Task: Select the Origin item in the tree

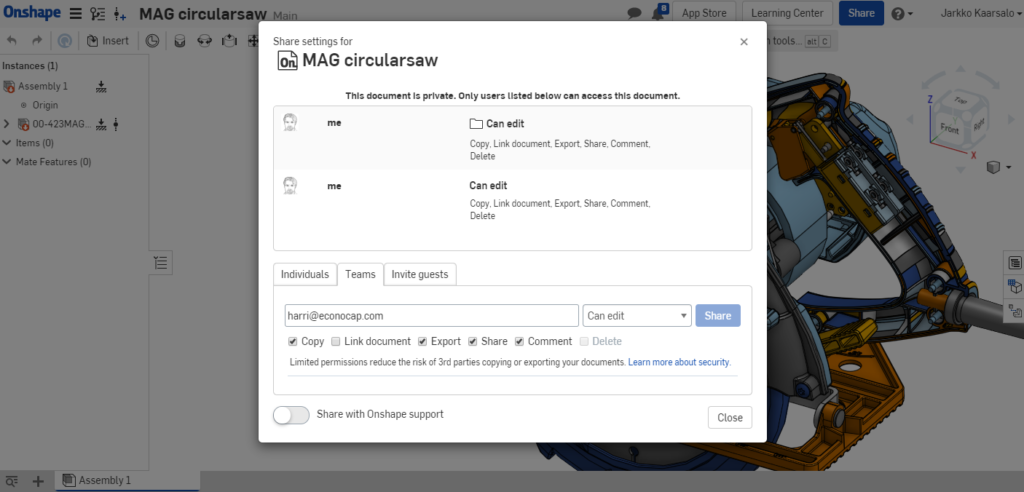Action: pos(45,105)
